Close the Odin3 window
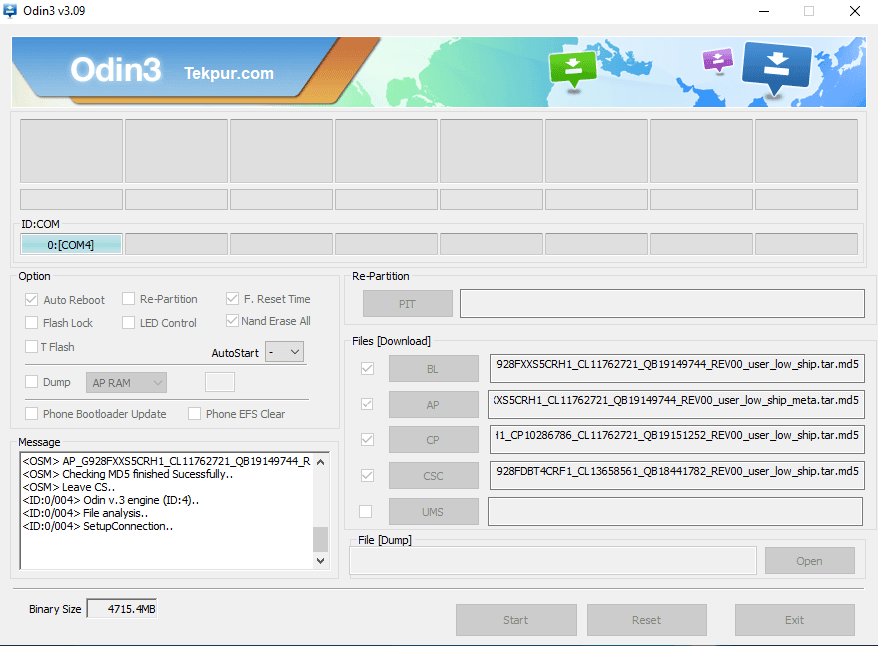 tap(854, 11)
